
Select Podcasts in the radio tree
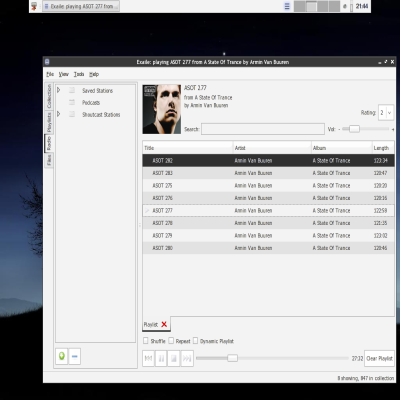(91, 103)
